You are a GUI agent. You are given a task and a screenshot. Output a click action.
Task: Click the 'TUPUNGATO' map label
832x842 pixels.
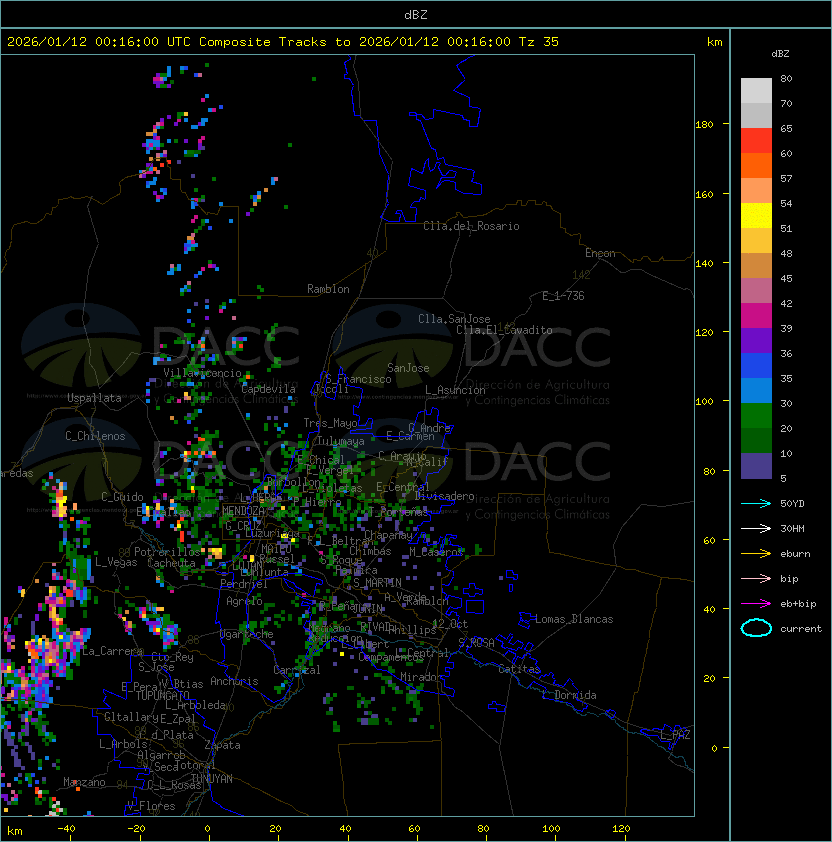pyautogui.click(x=162, y=695)
